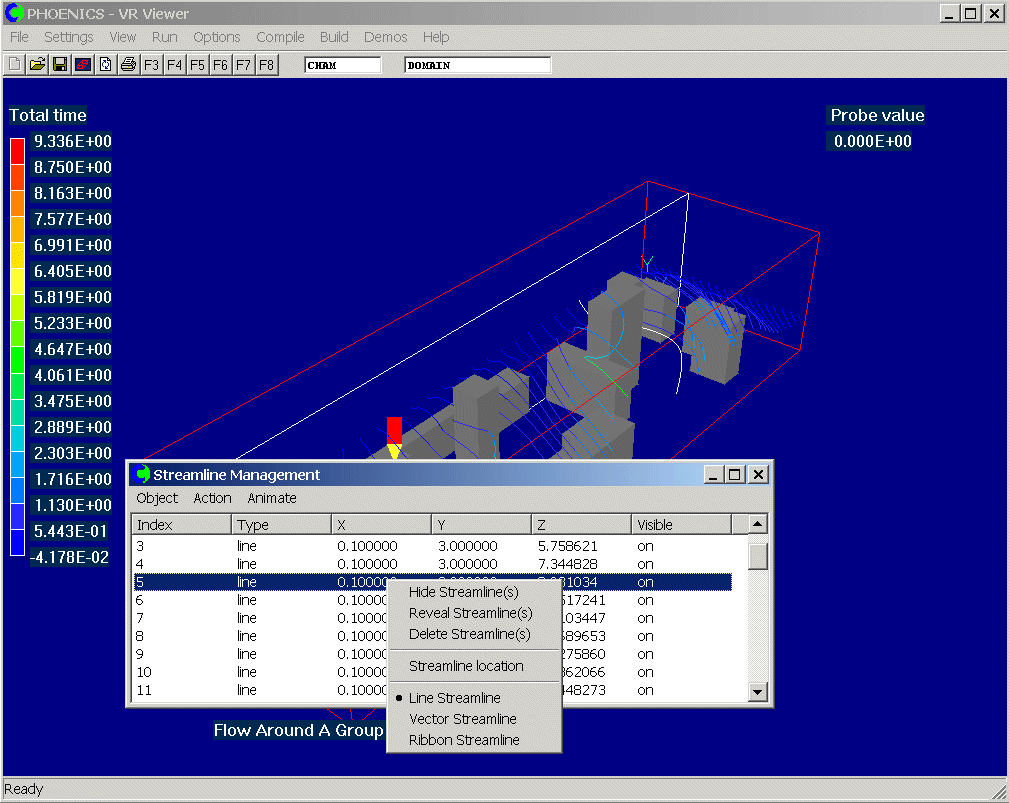
Task: Click Z value 5.758621 in row 3
Action: point(568,546)
